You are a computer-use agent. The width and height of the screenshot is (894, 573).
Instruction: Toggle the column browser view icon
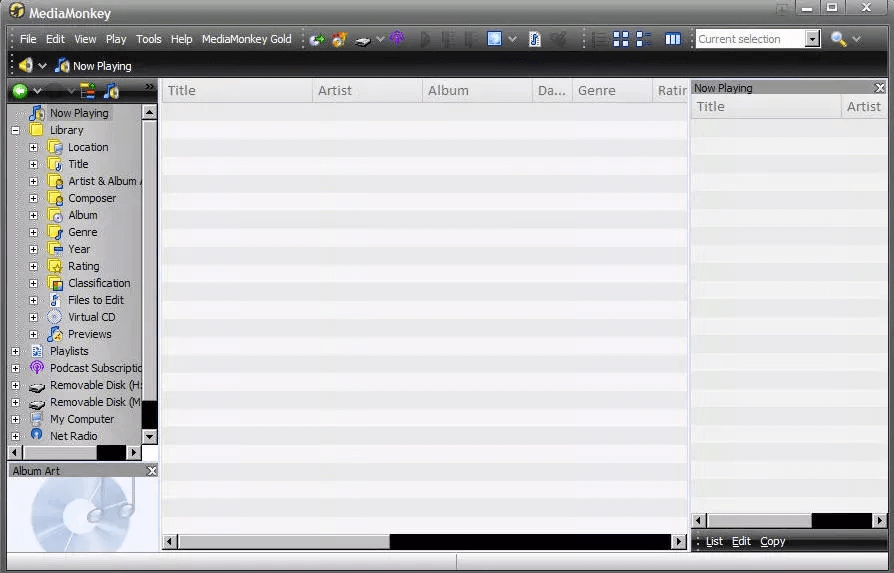[673, 39]
